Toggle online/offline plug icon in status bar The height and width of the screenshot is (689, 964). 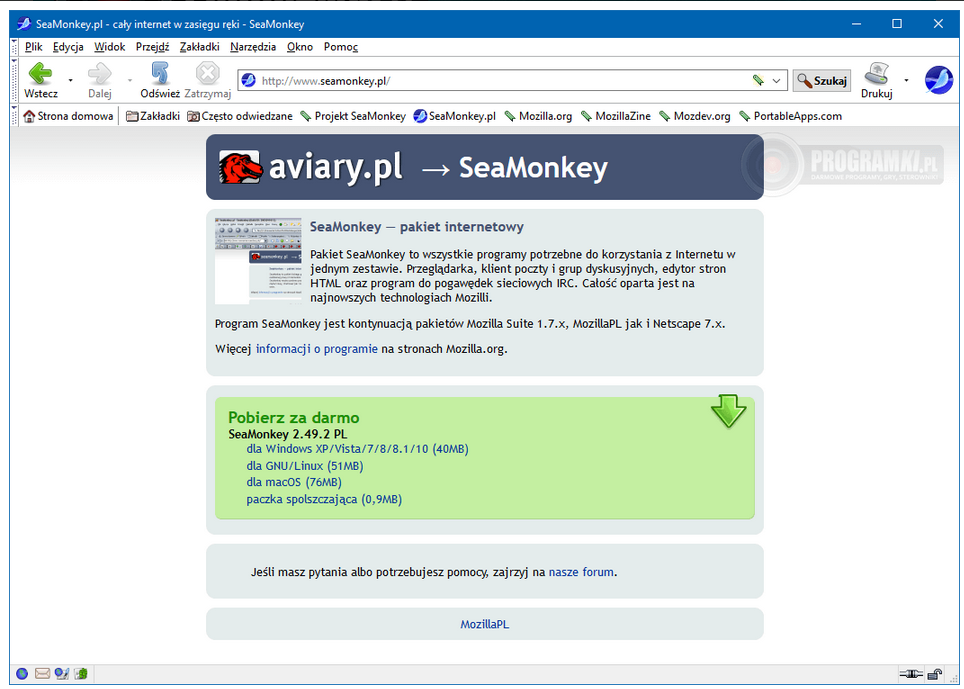[x=911, y=674]
